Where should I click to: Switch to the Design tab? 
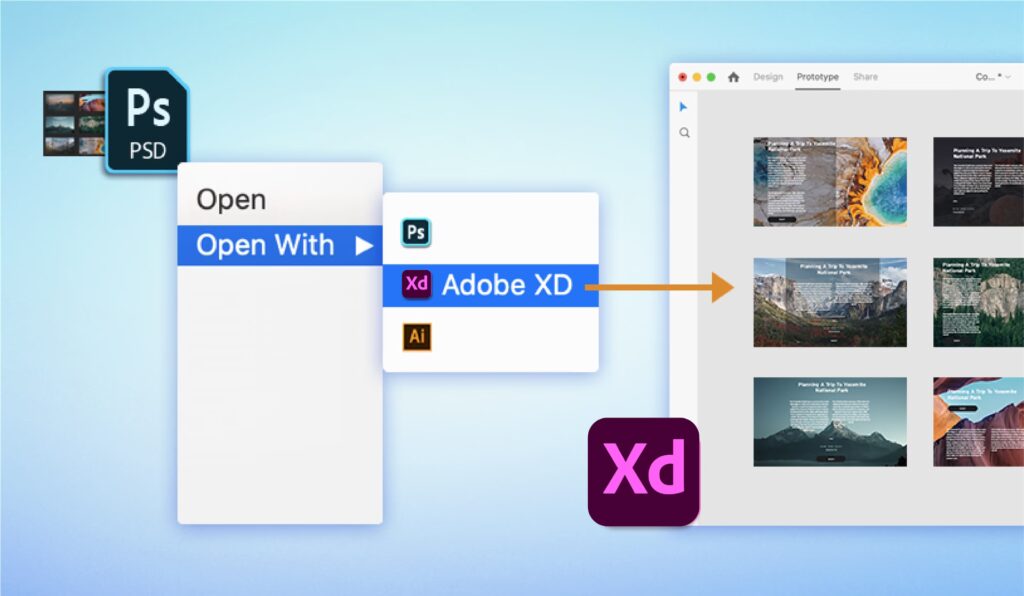768,77
